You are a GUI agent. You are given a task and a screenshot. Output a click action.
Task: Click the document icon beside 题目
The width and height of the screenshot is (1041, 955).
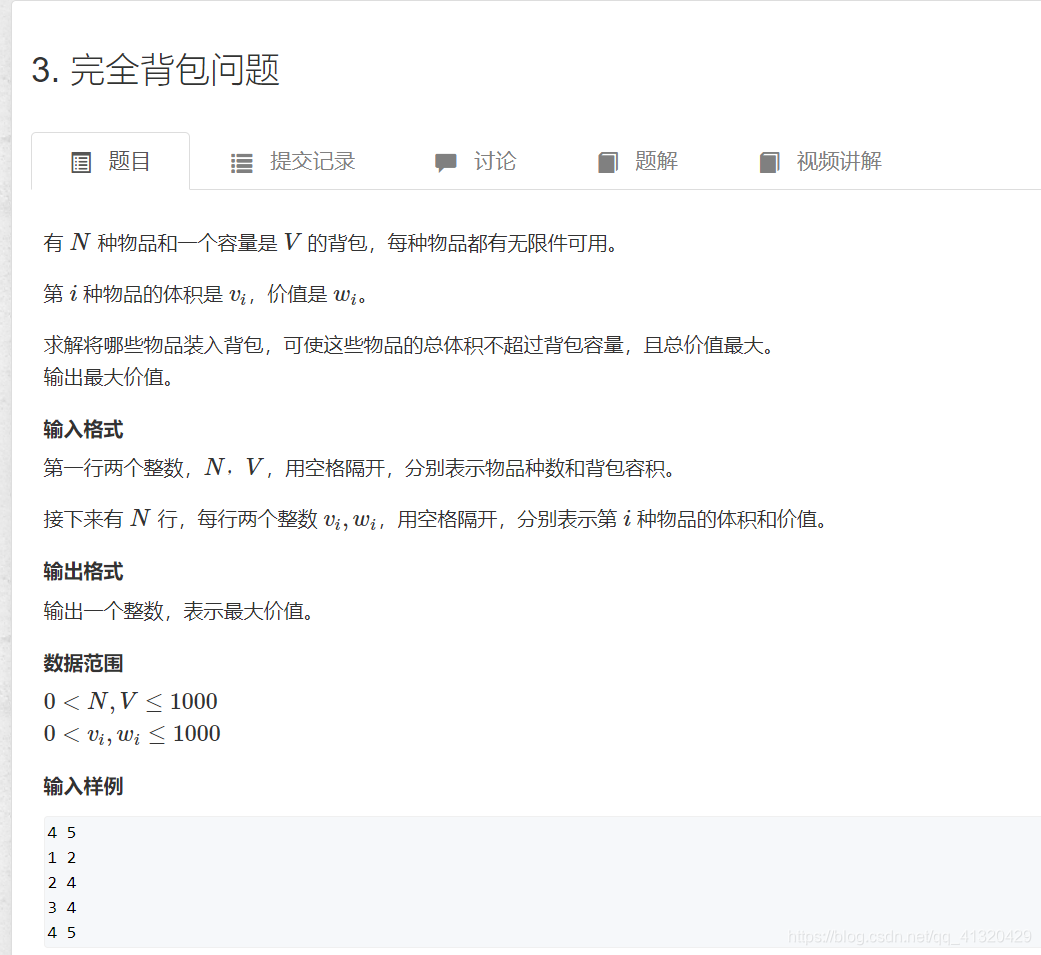[81, 162]
